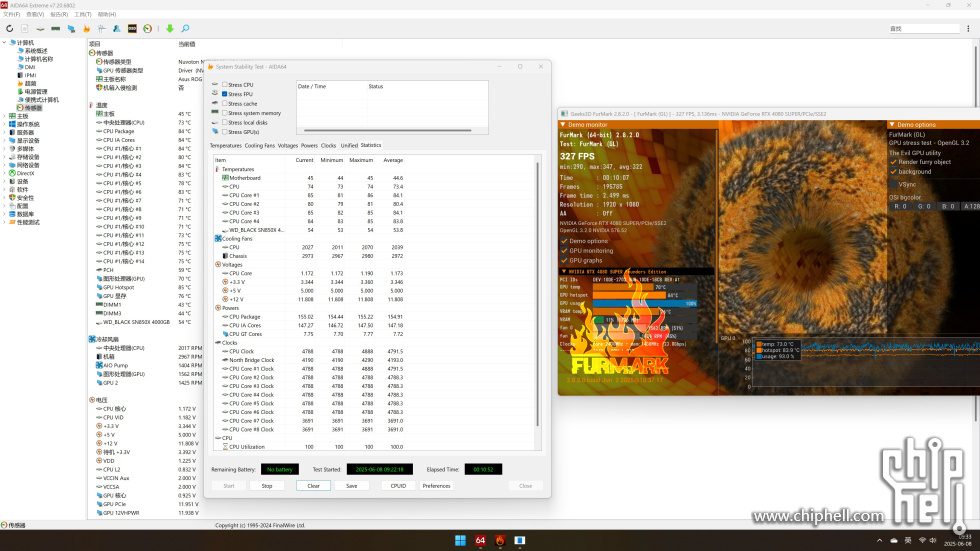
Task: Click the OSD panel black square toolbar icon
Action: pos(132,29)
